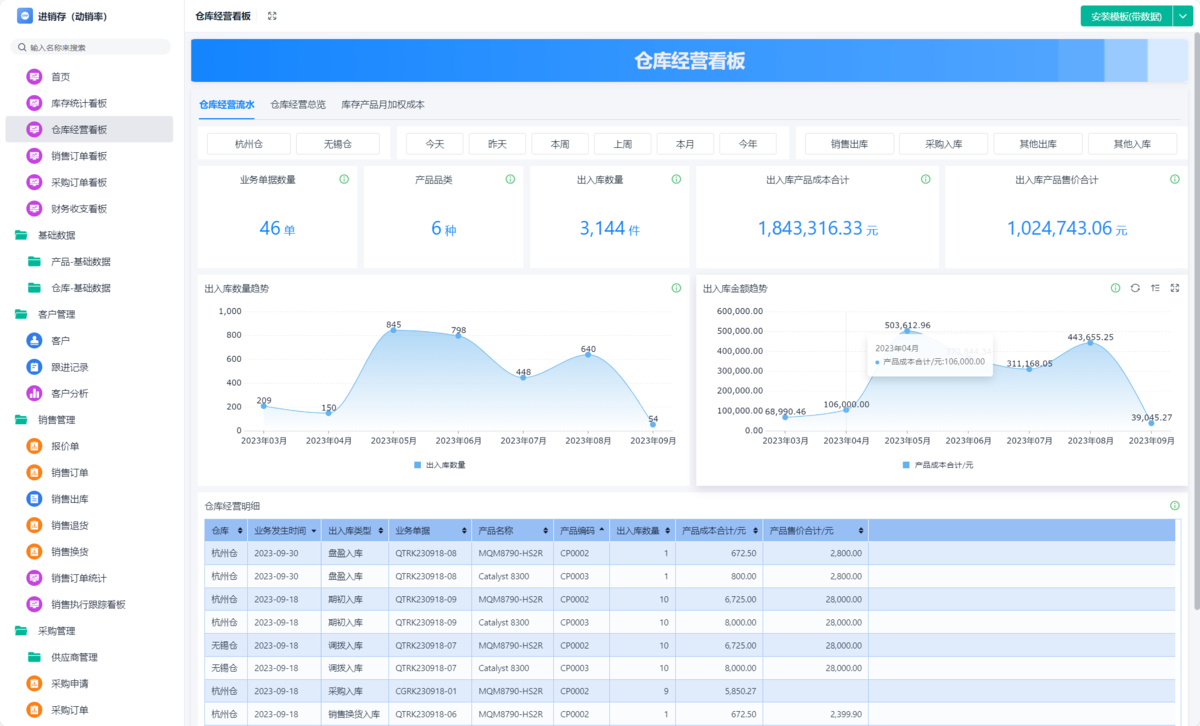This screenshot has width=1200, height=726.
Task: Open 销售出库 form icon
Action: (34, 499)
